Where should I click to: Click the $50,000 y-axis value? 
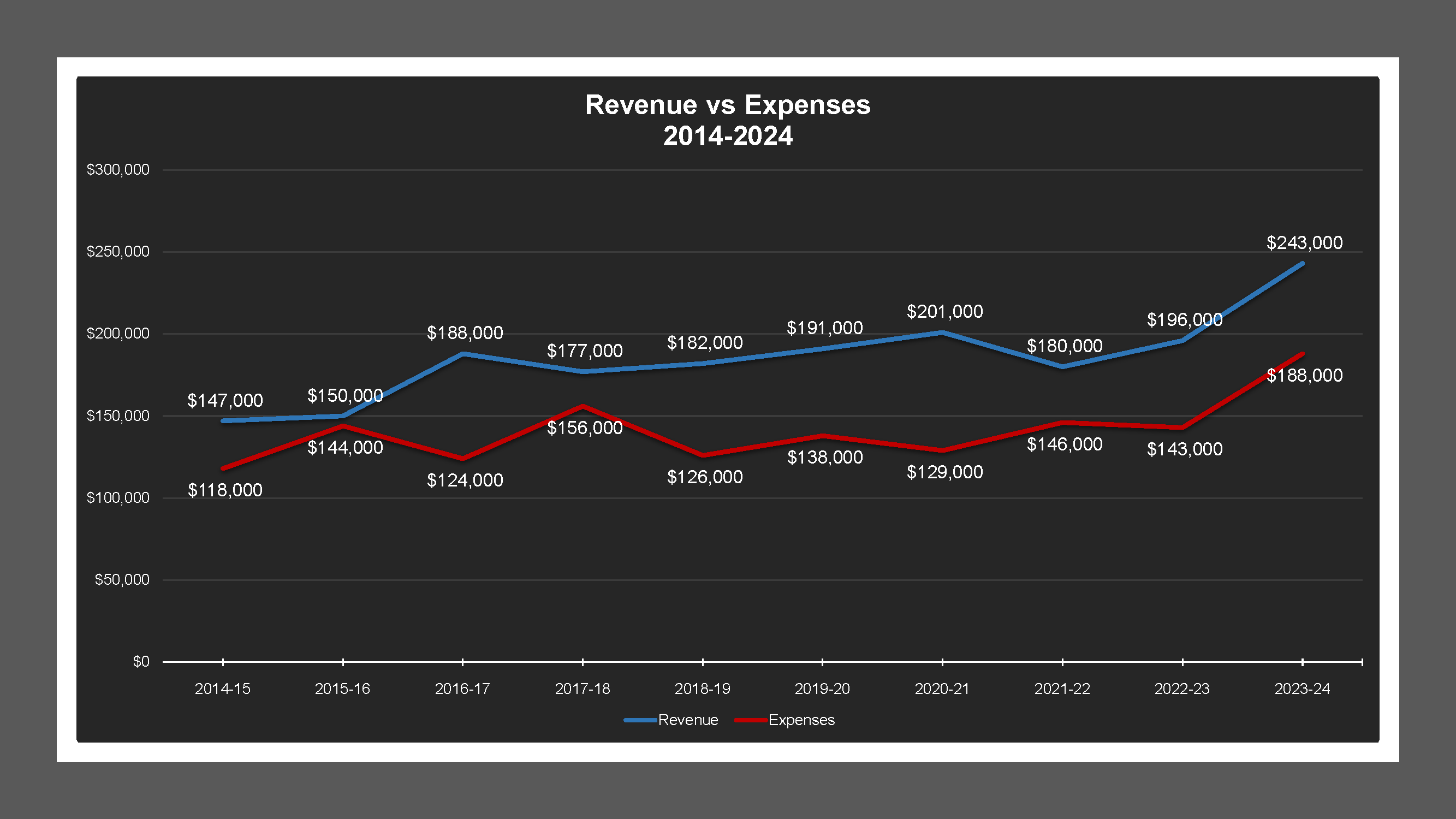(x=122, y=580)
